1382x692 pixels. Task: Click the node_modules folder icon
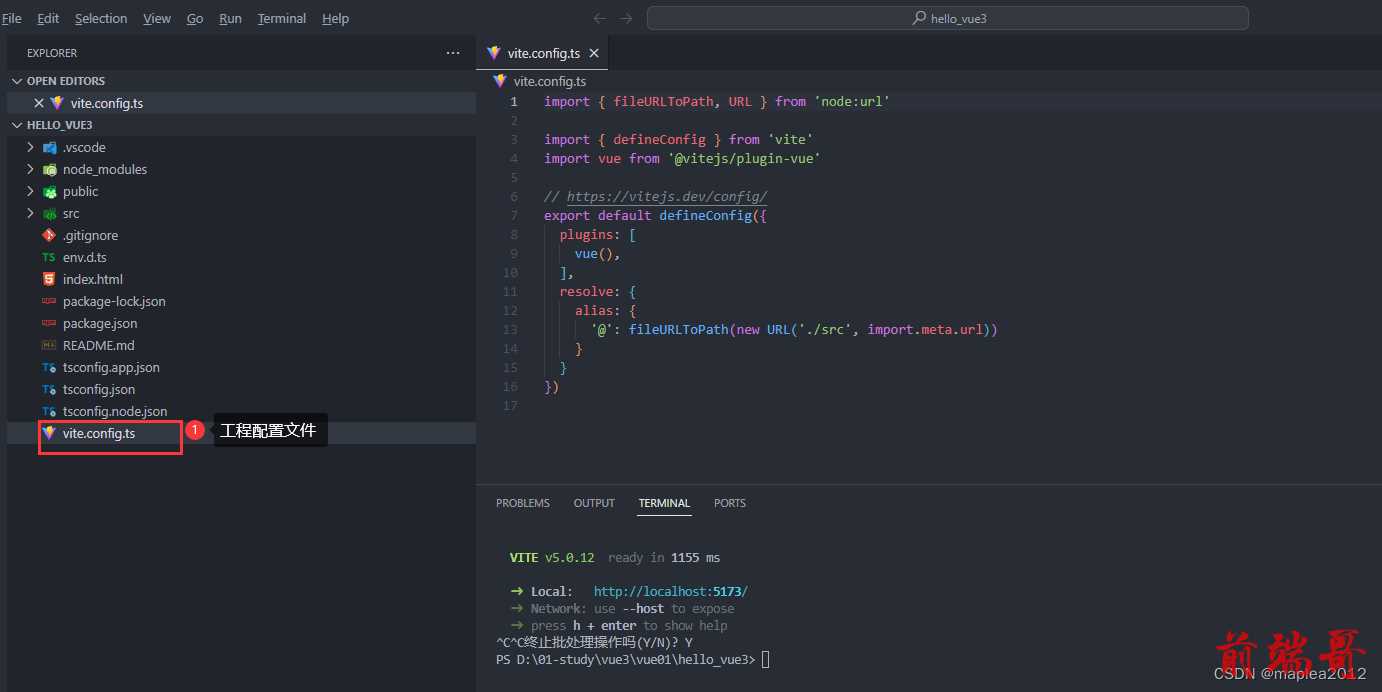tap(49, 169)
